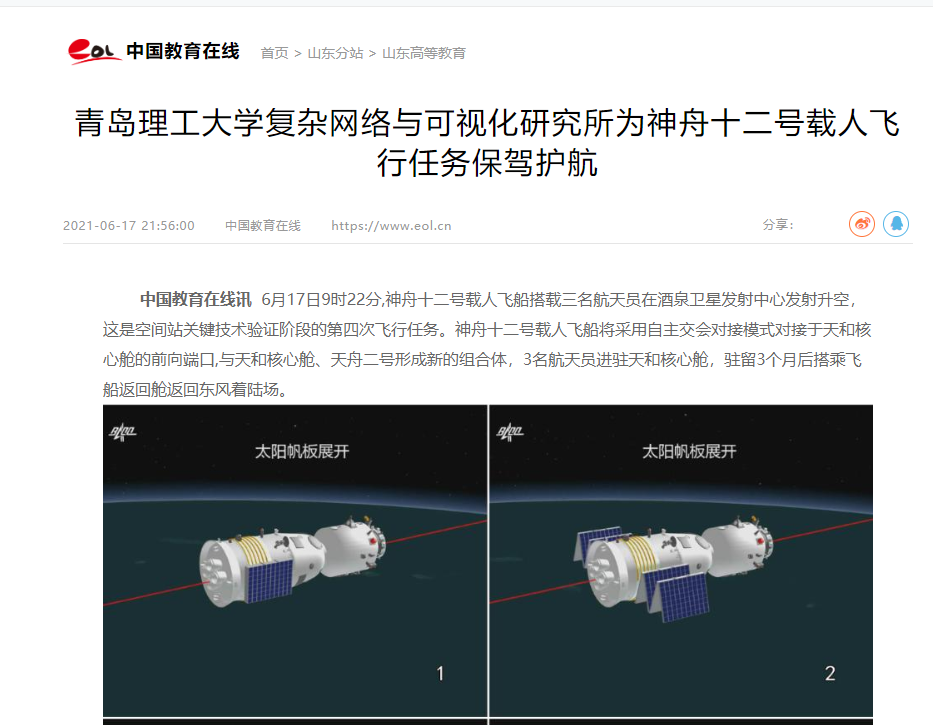Click the article headline about 神舟十二号
Screen dimensions: 933x725
487,143
